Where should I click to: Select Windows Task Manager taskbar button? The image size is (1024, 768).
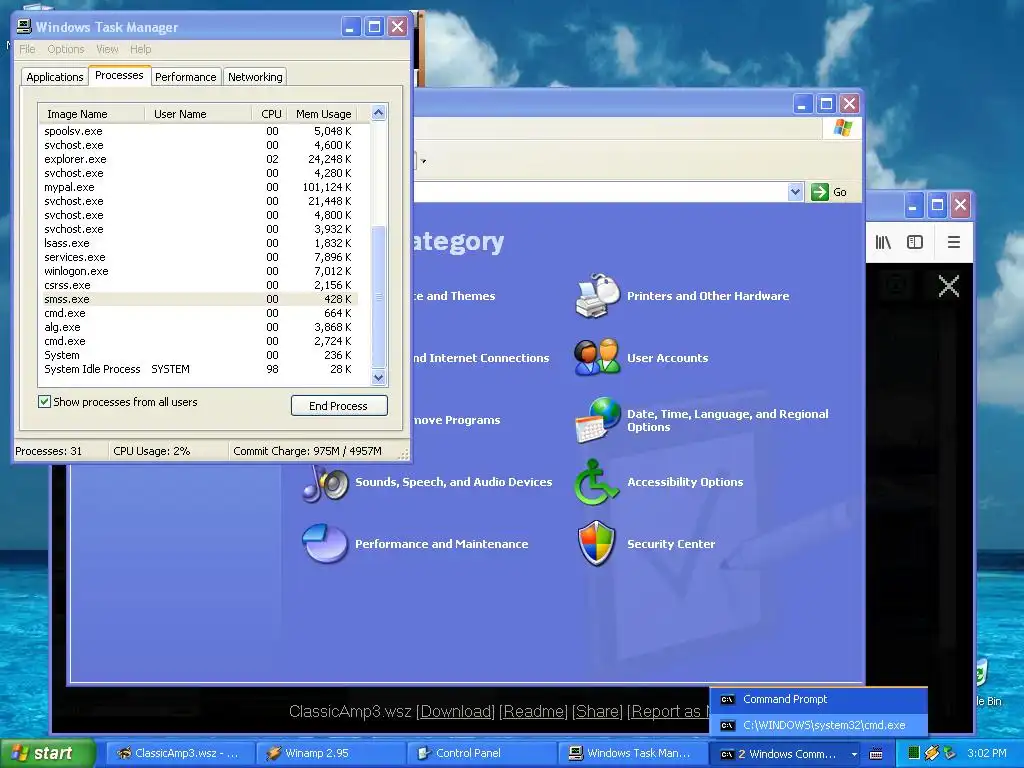click(x=633, y=753)
